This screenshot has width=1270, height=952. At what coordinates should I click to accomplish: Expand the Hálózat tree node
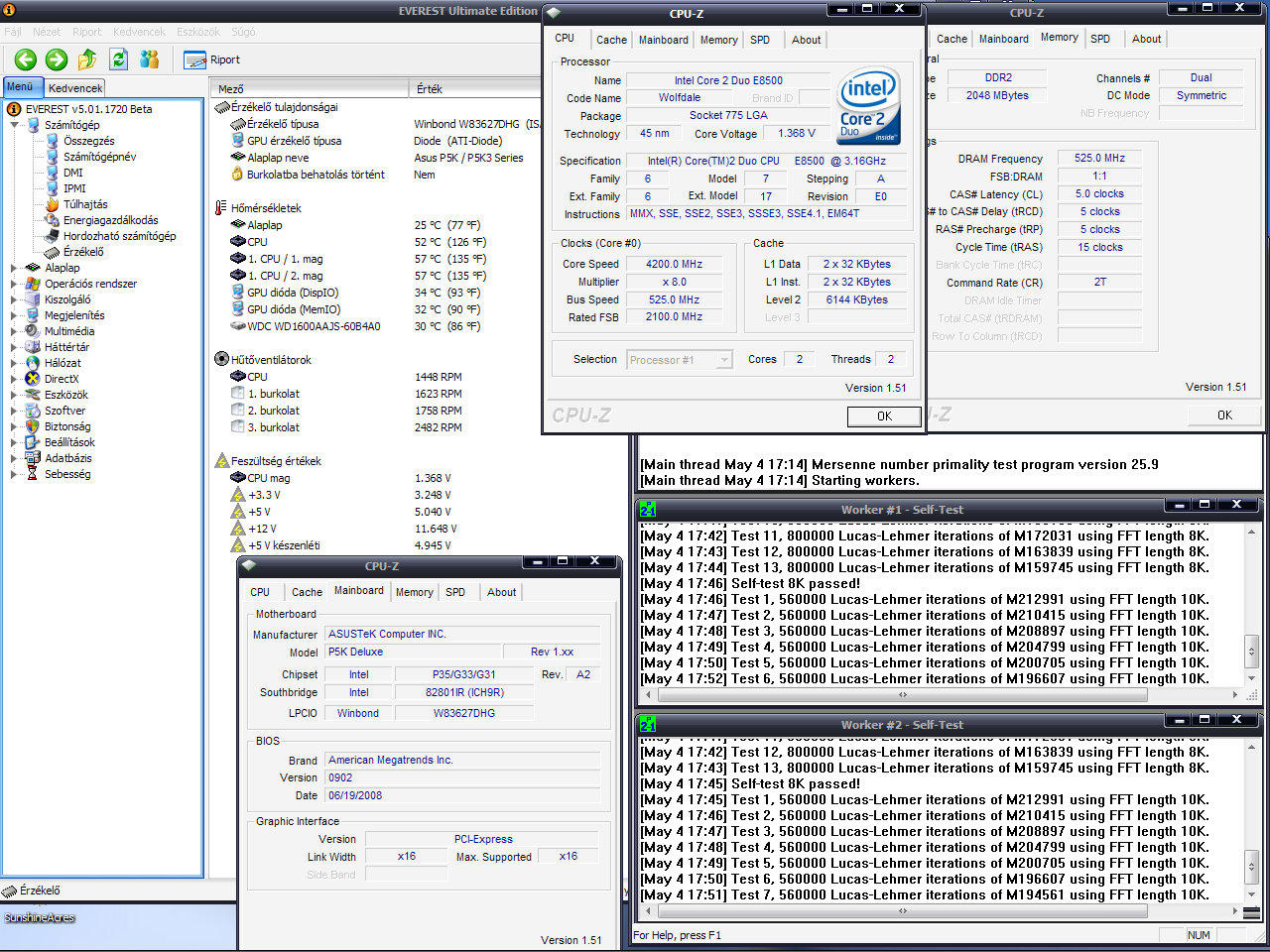pyautogui.click(x=14, y=363)
